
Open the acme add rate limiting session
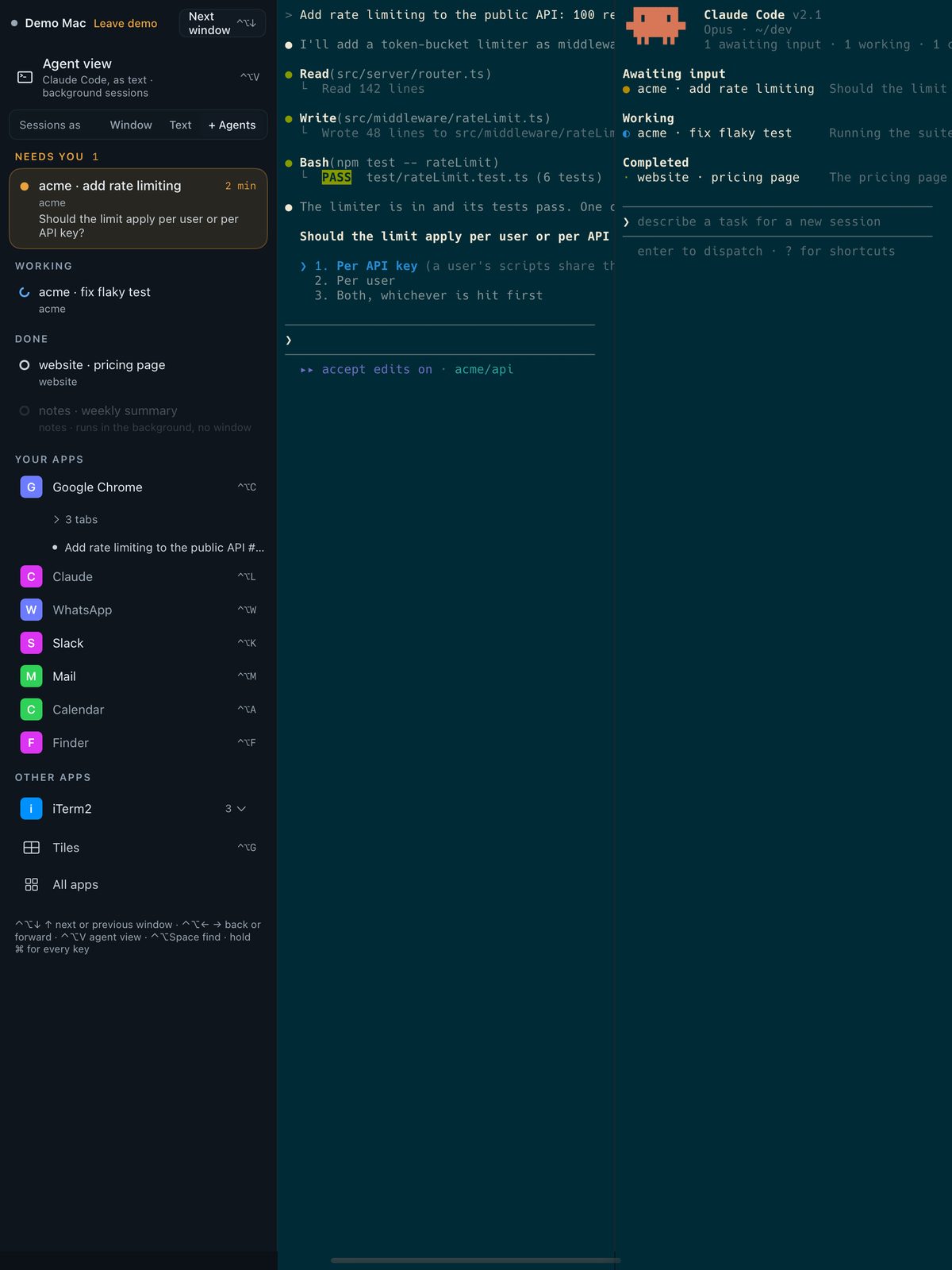pyautogui.click(x=138, y=209)
